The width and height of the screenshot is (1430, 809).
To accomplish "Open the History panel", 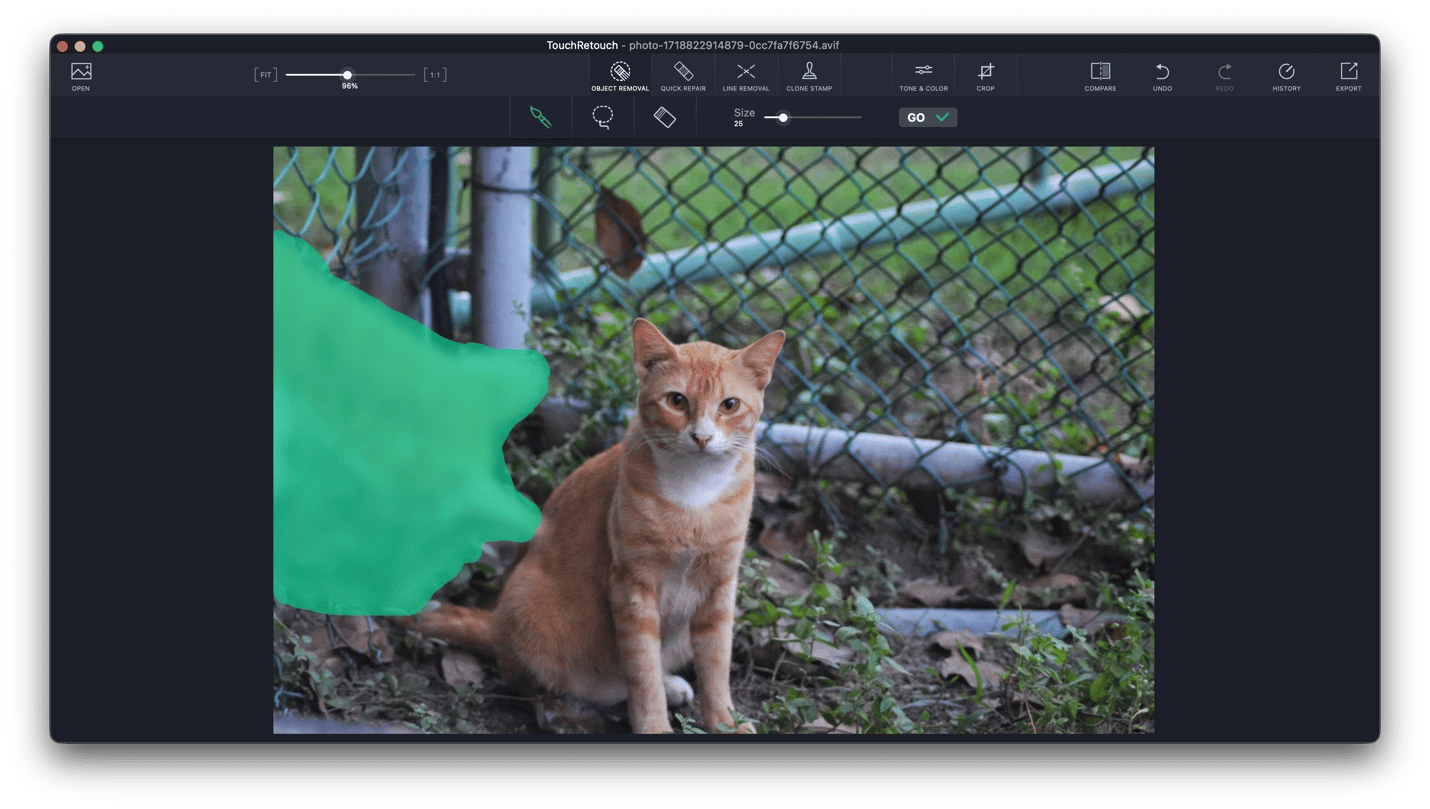I will 1286,76.
